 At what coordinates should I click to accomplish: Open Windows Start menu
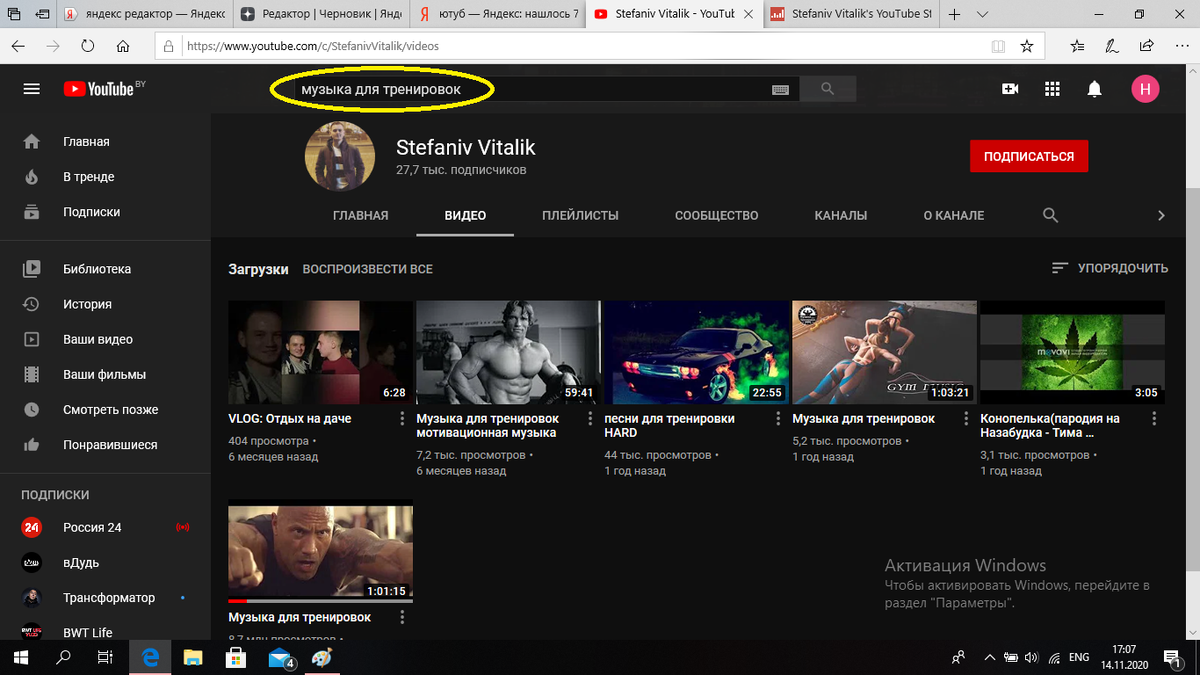point(20,658)
